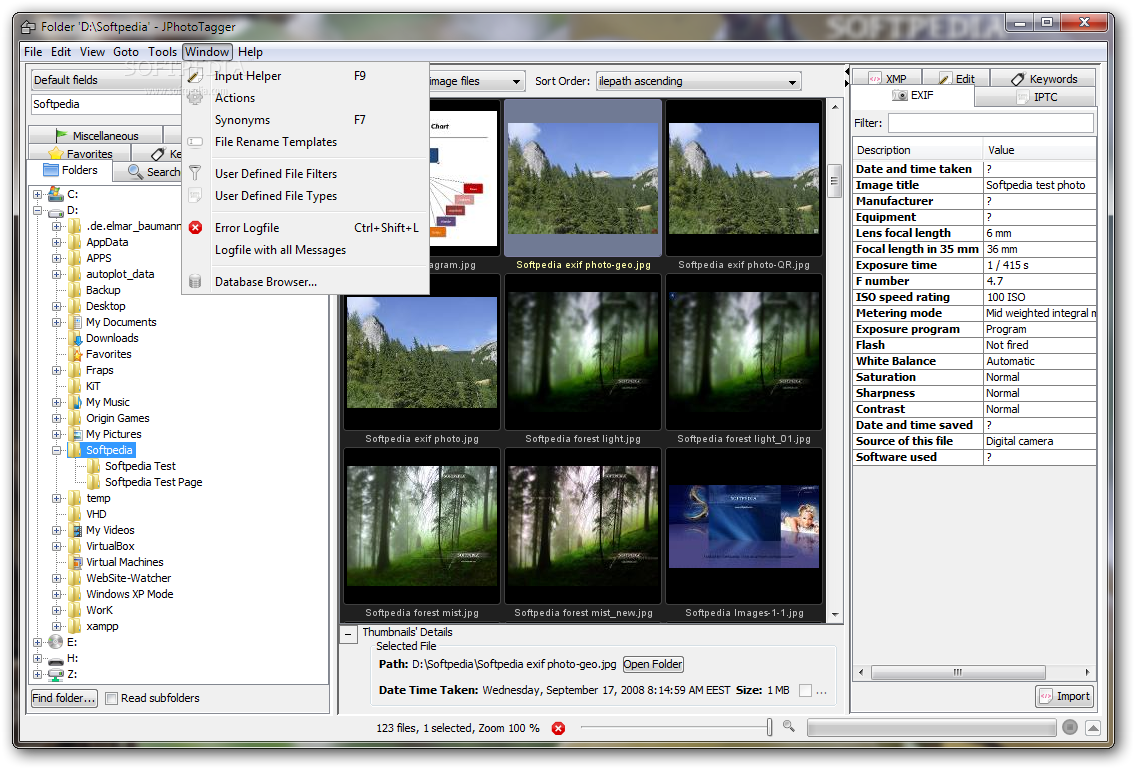Click the E: optical disc drive icon
1135x769 pixels.
pyautogui.click(x=56, y=642)
